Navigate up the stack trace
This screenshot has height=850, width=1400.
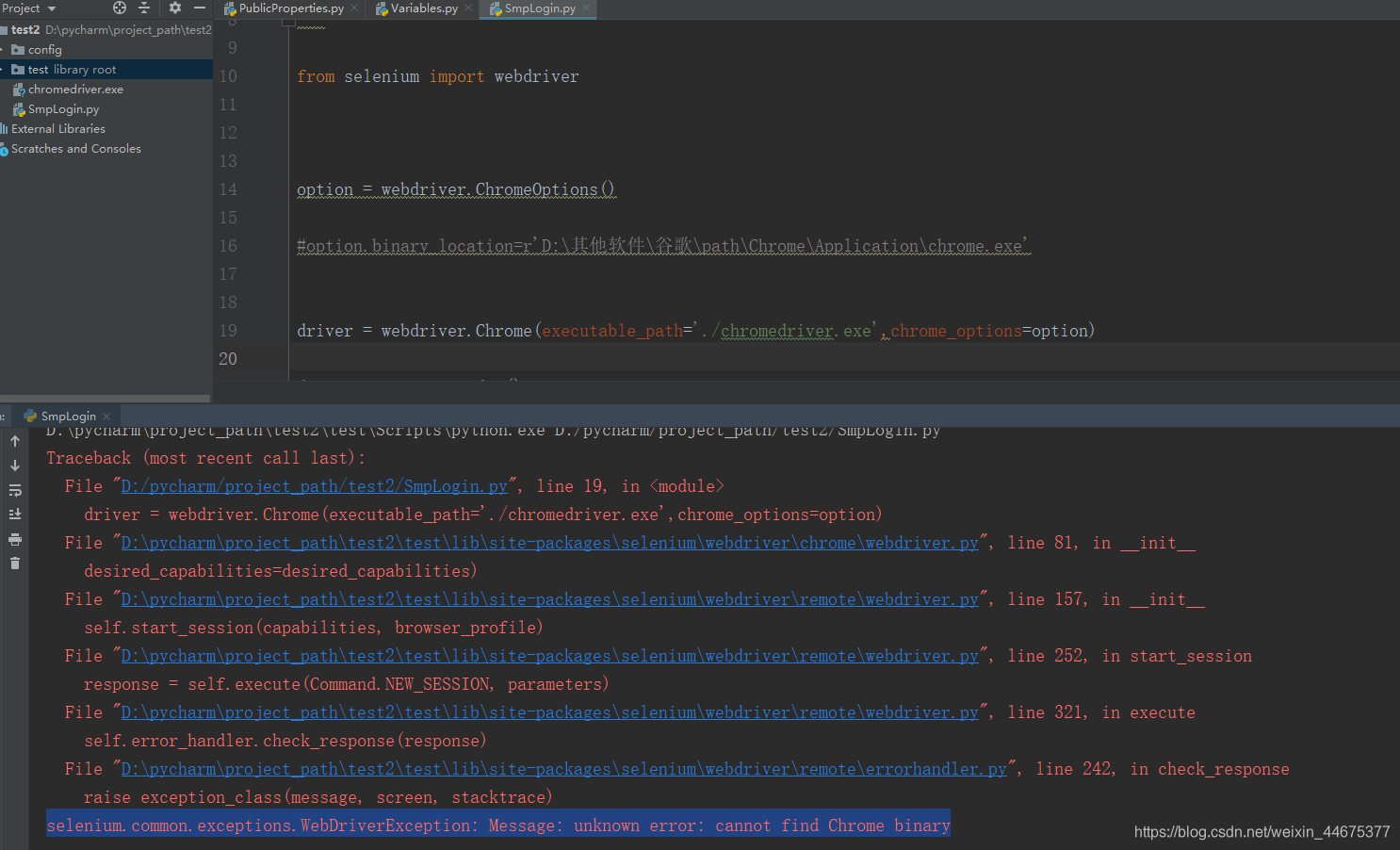click(x=15, y=439)
